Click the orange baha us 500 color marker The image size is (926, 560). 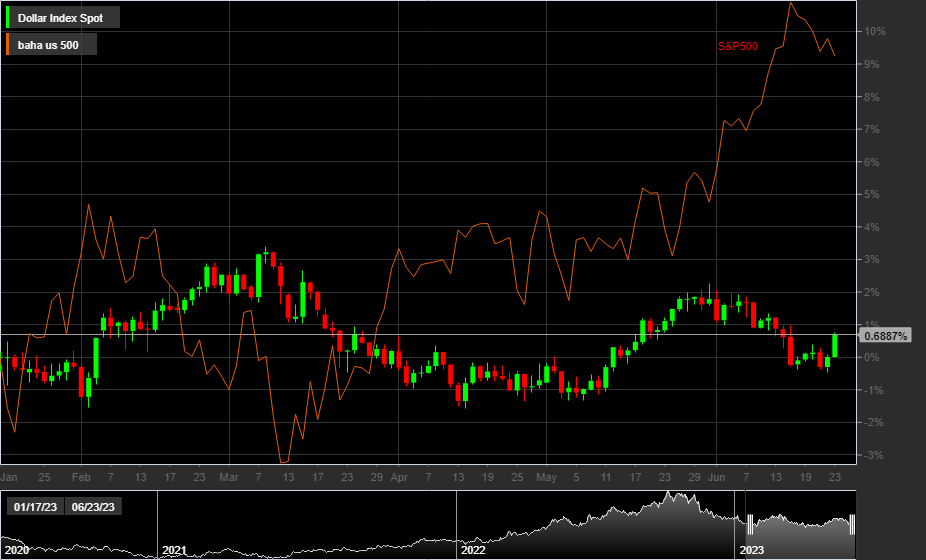(8, 44)
